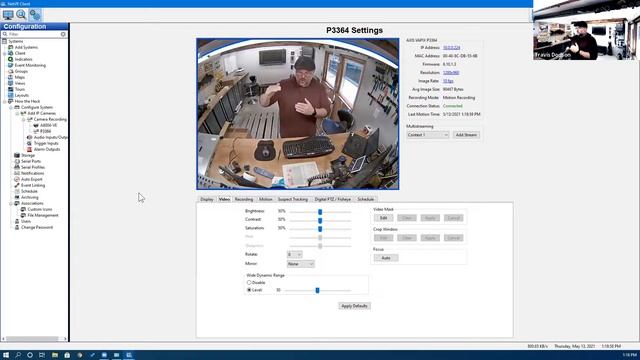The image size is (640, 360).
Task: Open Auto Export in the tree
Action: click(x=32, y=179)
